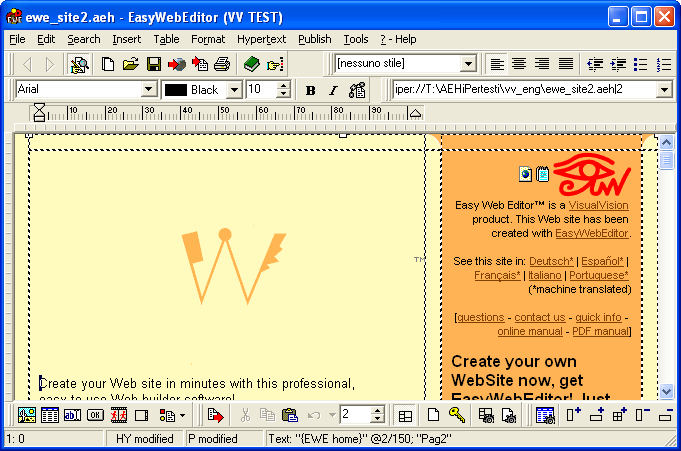Click the Deutsch* language link

point(551,261)
